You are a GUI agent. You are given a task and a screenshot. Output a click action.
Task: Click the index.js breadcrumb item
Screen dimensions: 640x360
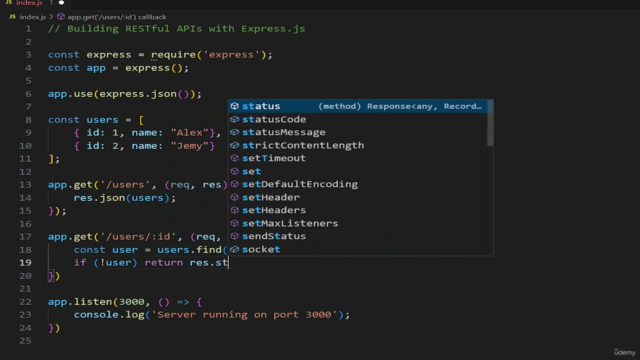[x=33, y=17]
